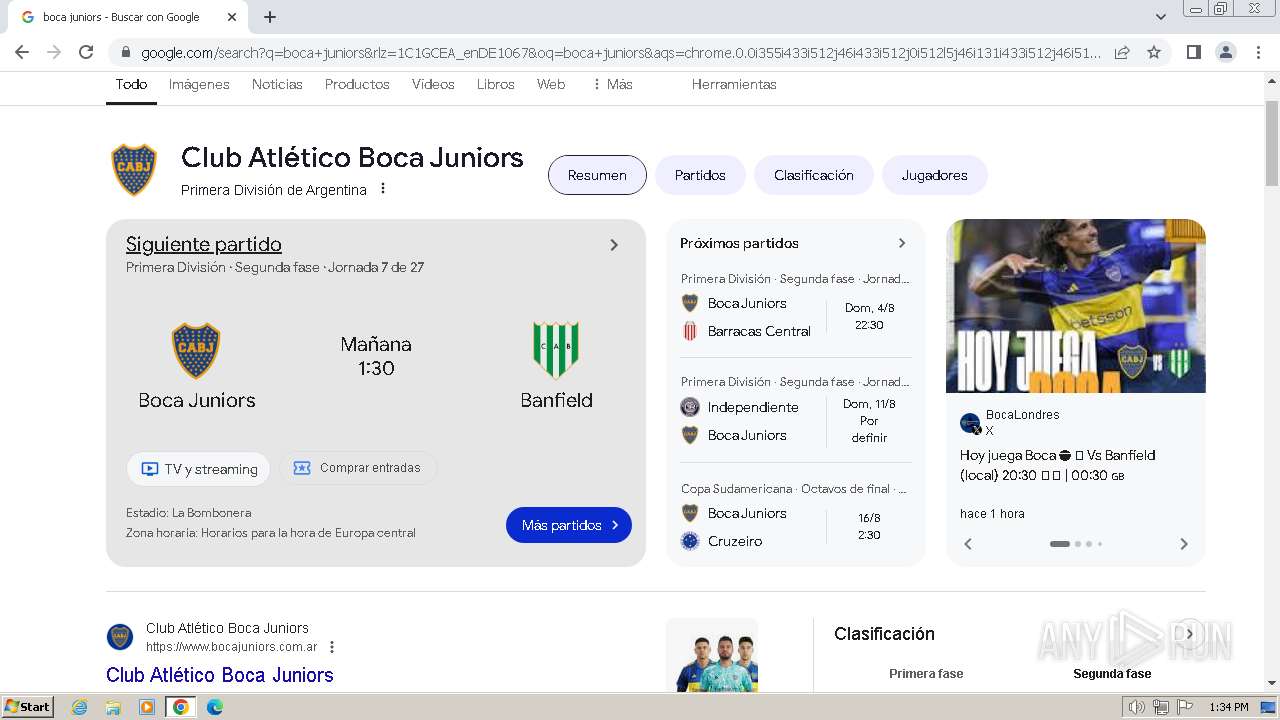Click the Cruzeiro team crest
This screenshot has height=720, width=1280.
pos(690,541)
